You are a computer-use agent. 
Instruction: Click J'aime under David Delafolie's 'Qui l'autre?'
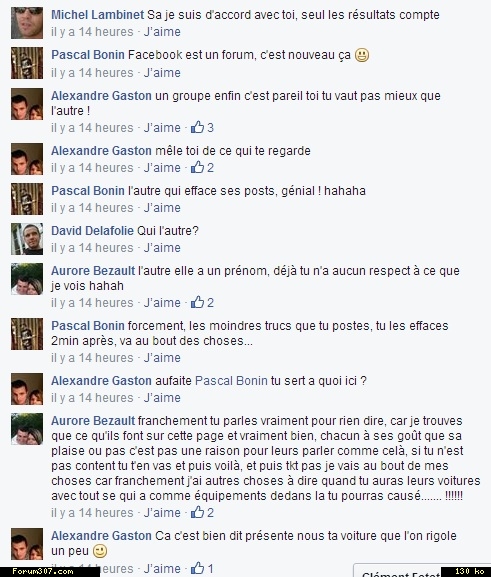coord(162,248)
